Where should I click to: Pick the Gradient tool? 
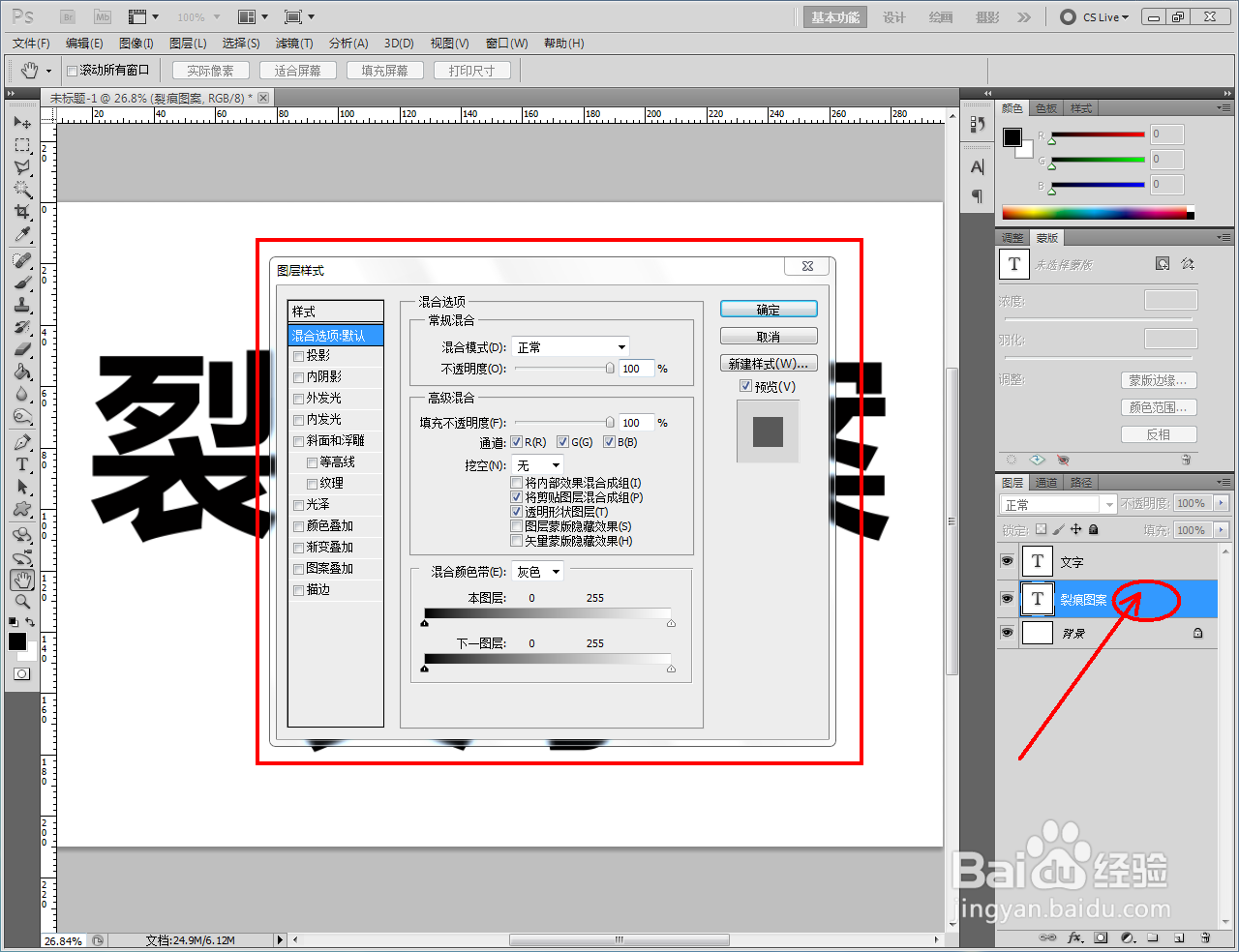coord(22,372)
